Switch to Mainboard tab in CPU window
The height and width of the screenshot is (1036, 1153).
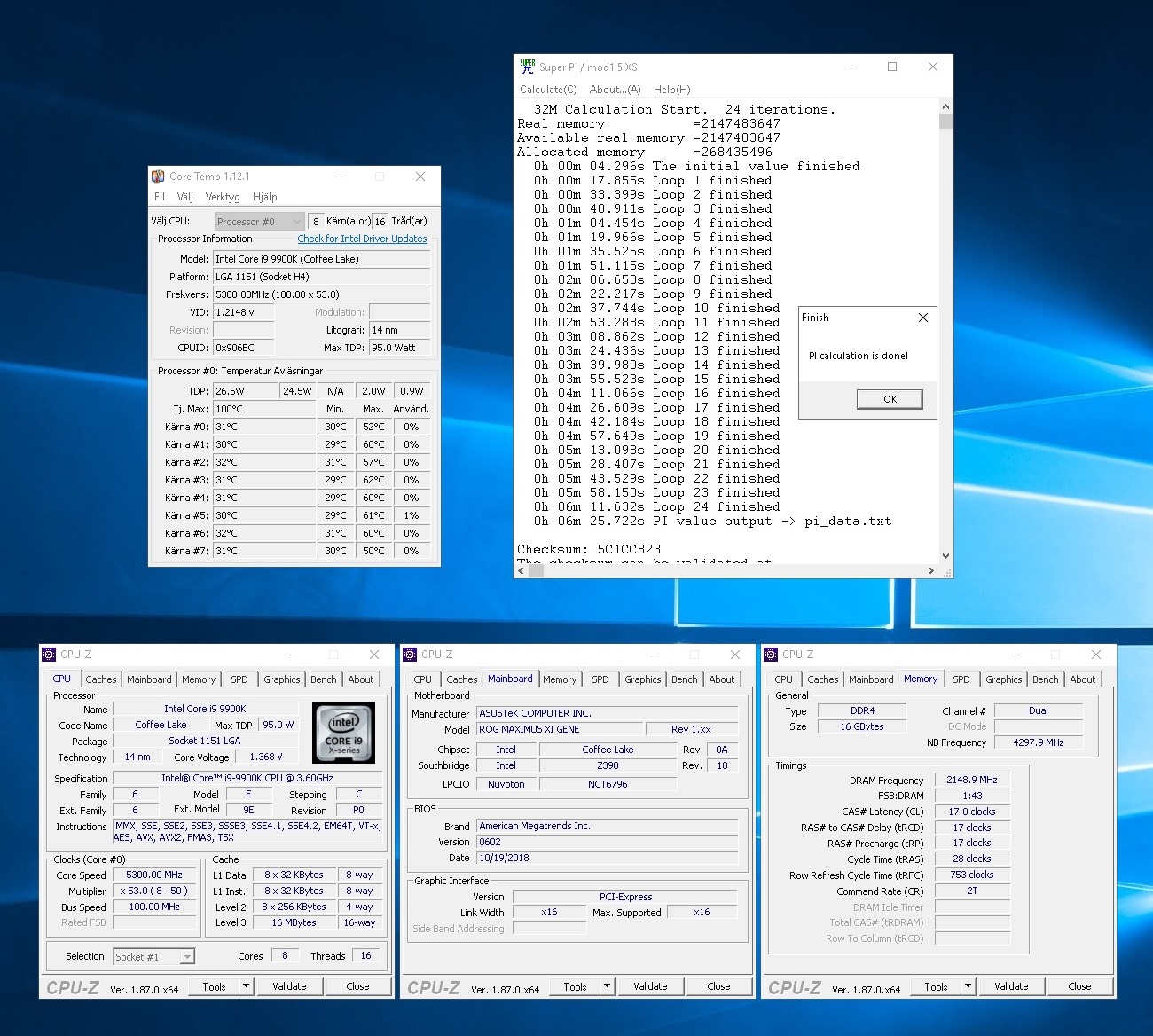(149, 679)
